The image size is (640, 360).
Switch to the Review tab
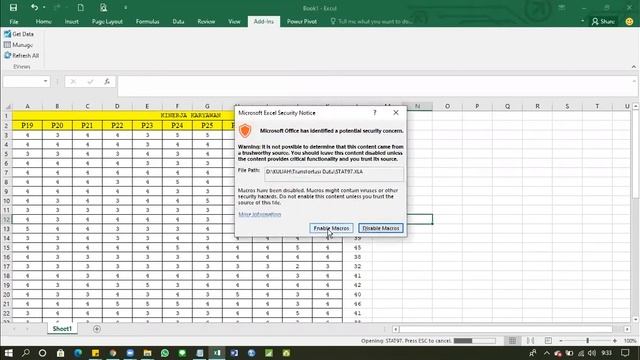(x=206, y=21)
